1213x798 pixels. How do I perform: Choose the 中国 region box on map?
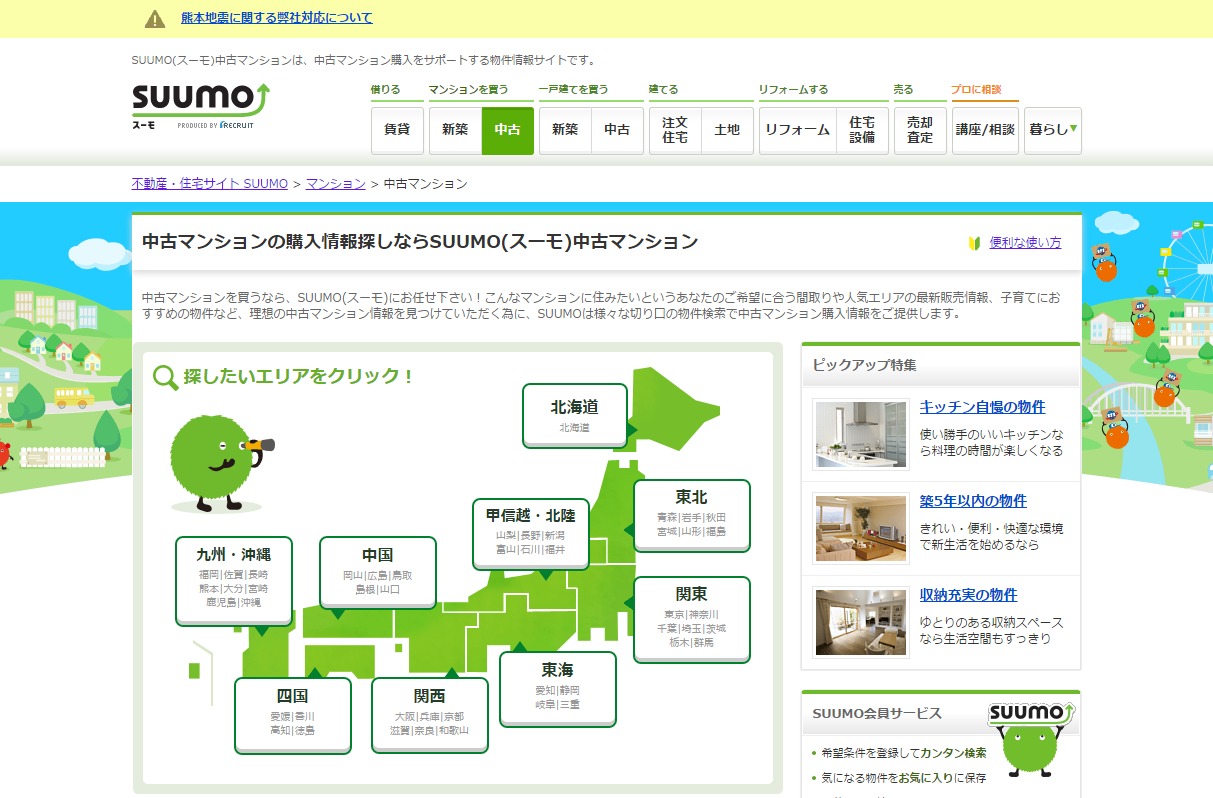[378, 572]
